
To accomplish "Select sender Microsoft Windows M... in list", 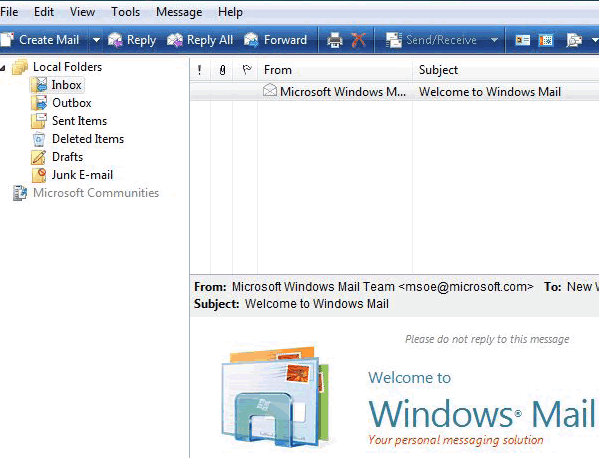I will click(x=343, y=92).
